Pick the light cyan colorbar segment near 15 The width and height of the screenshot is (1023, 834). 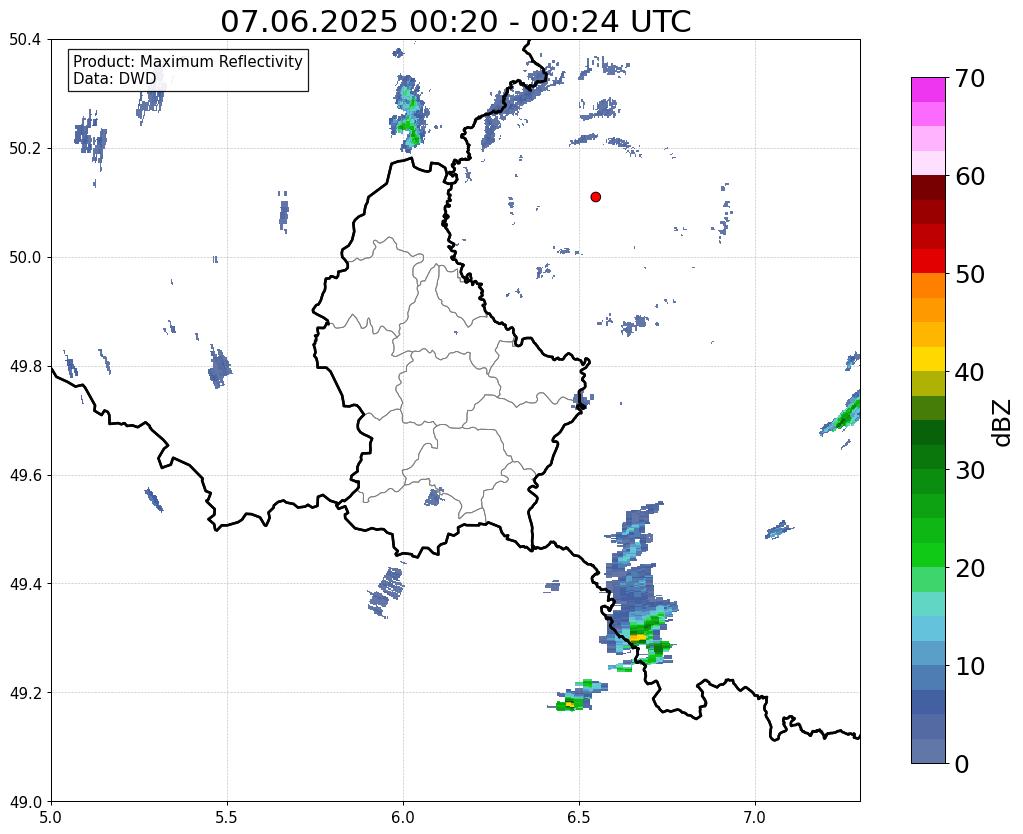[928, 604]
